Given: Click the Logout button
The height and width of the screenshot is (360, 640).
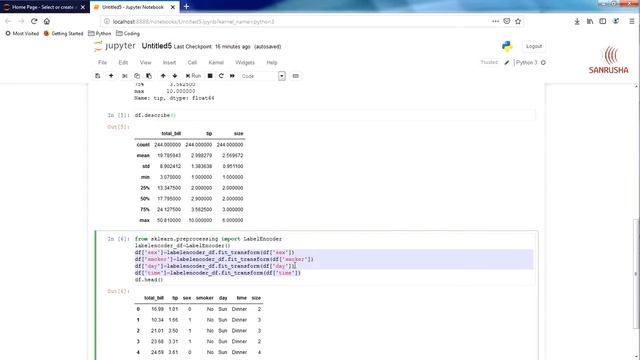Looking at the screenshot, I should click(534, 46).
